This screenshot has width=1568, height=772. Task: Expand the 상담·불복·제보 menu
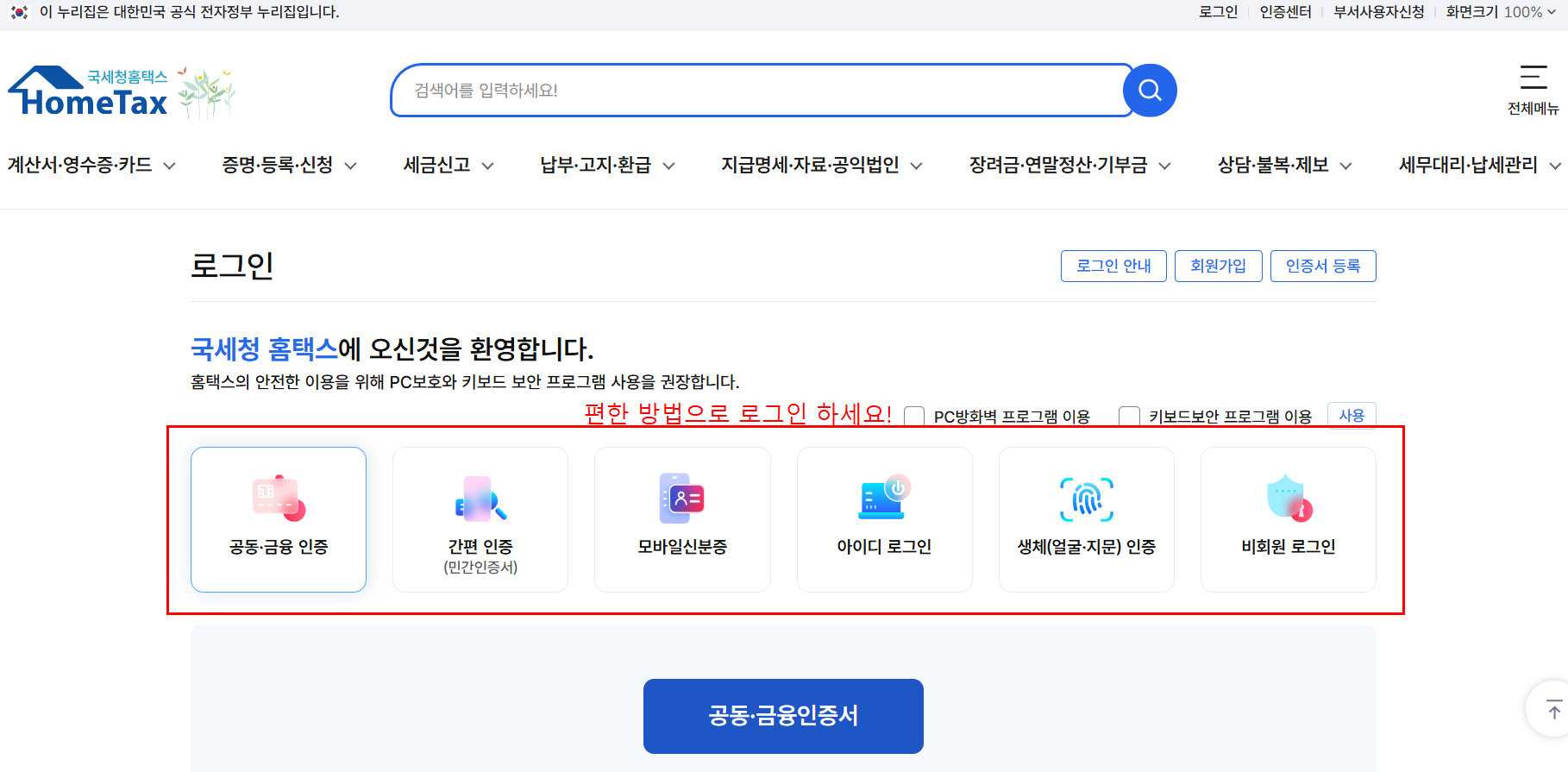[1284, 165]
